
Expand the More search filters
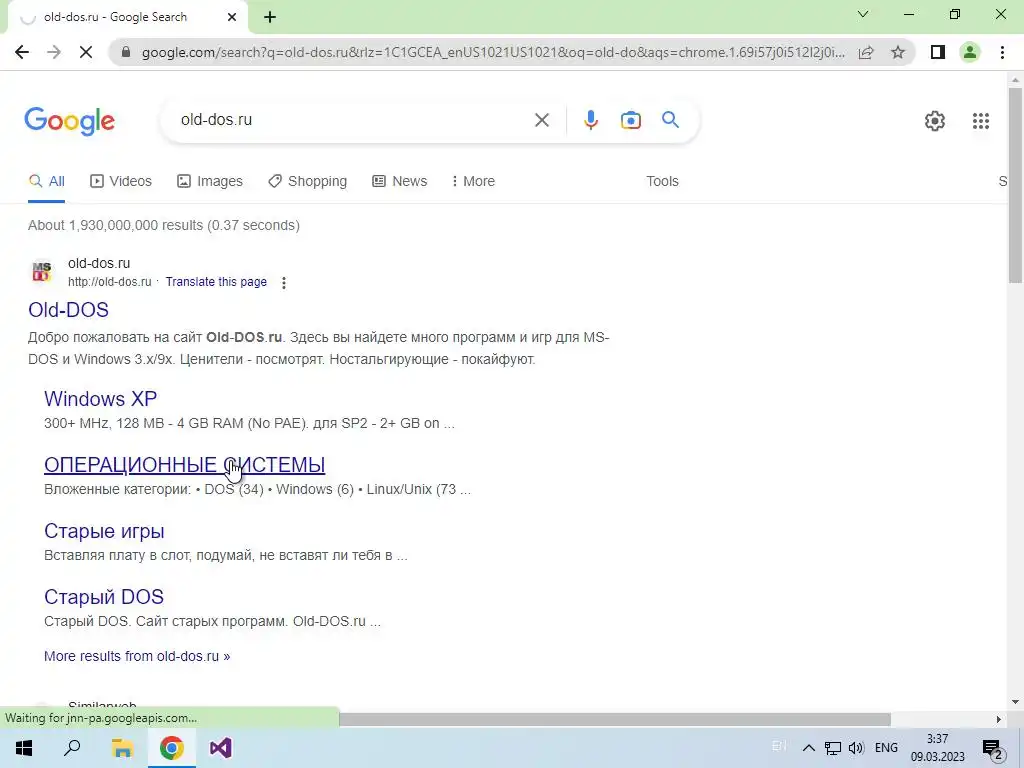click(473, 181)
